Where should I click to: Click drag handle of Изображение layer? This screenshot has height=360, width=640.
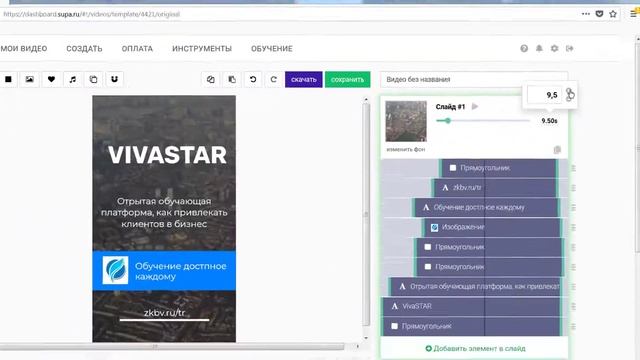(573, 227)
